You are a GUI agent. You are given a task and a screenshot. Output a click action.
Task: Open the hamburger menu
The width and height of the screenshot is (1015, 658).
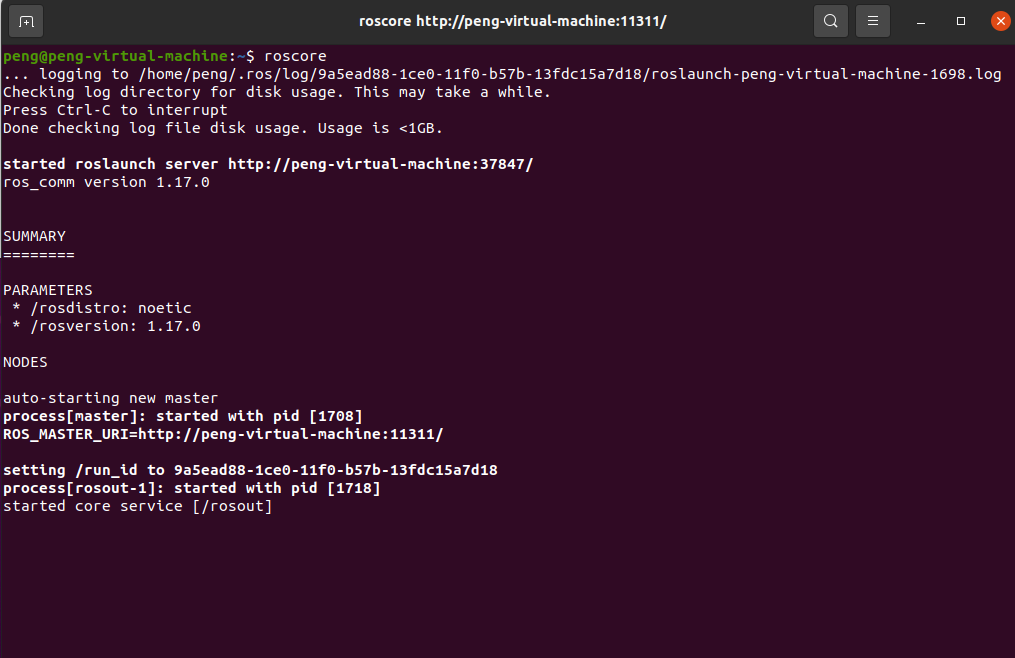(x=873, y=21)
